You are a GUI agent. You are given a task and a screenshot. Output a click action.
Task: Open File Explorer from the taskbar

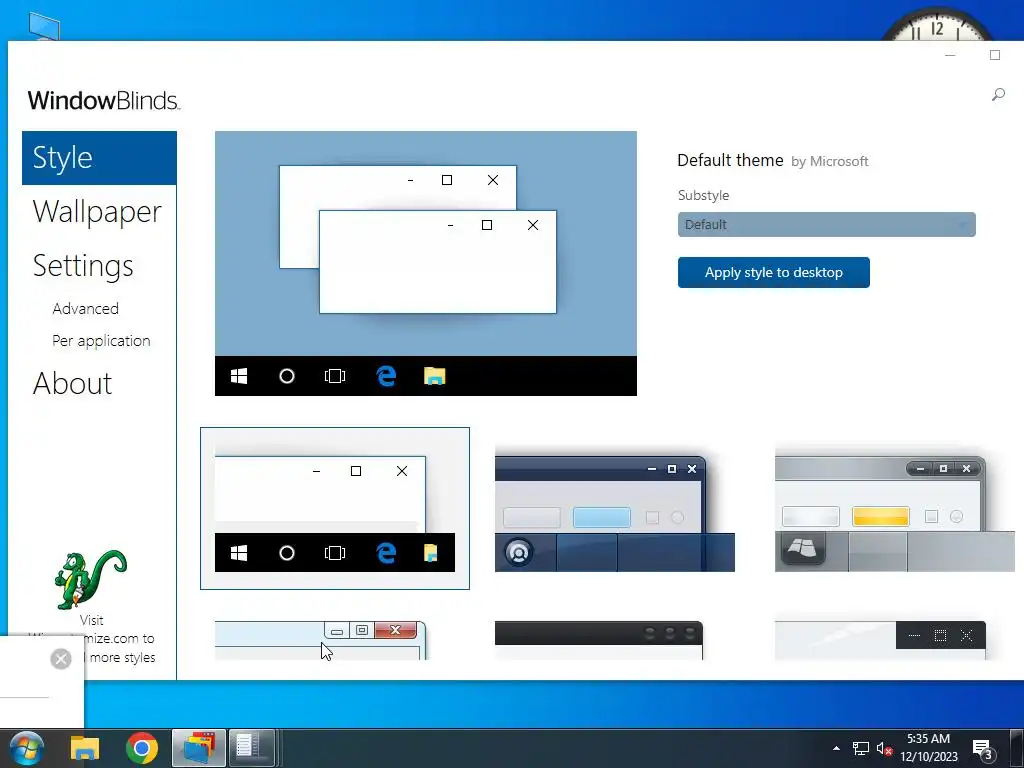pyautogui.click(x=85, y=748)
